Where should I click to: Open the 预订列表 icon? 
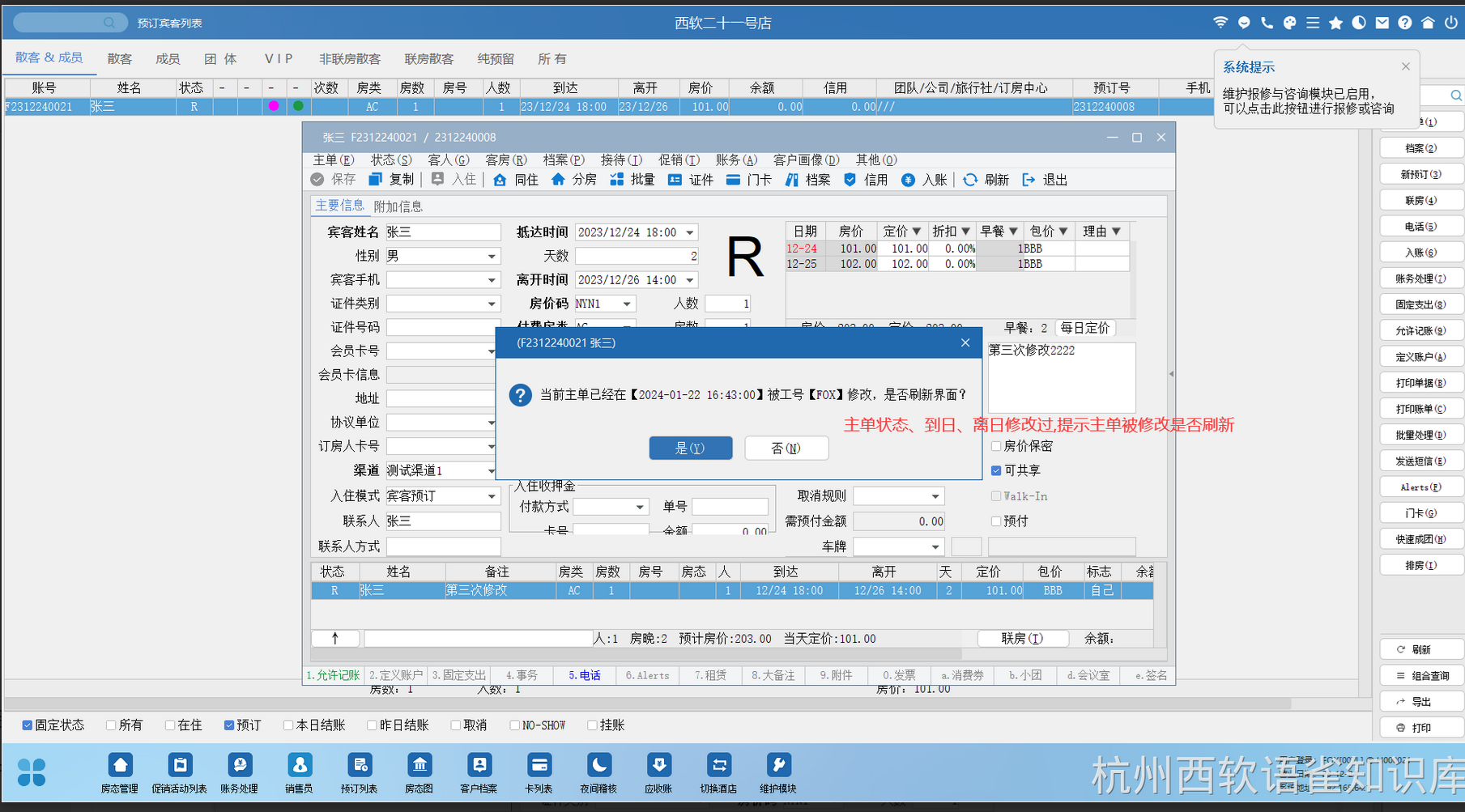[359, 772]
